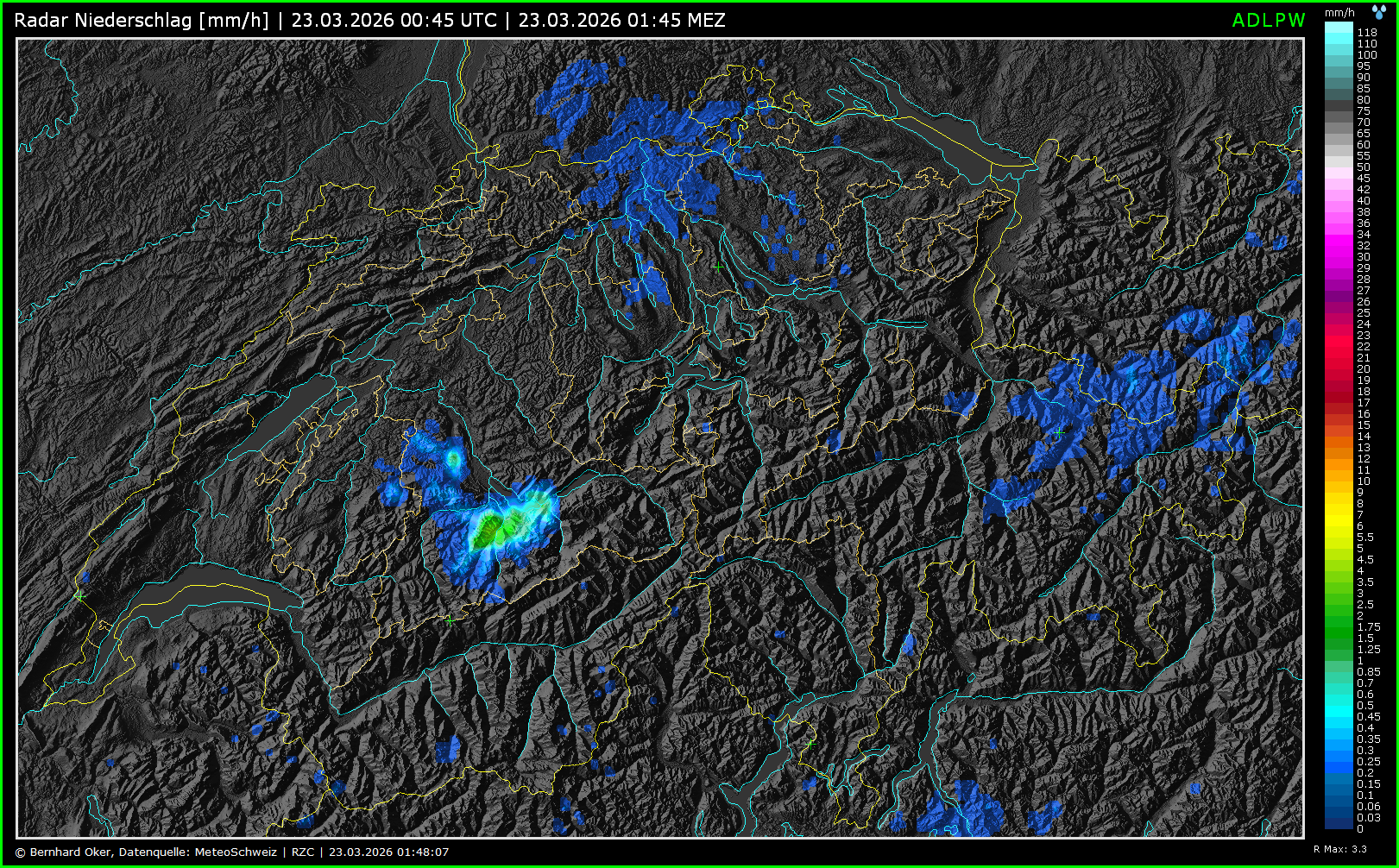
Task: Pick the orange 12 mm/h legend swatch
Action: [x=1339, y=459]
